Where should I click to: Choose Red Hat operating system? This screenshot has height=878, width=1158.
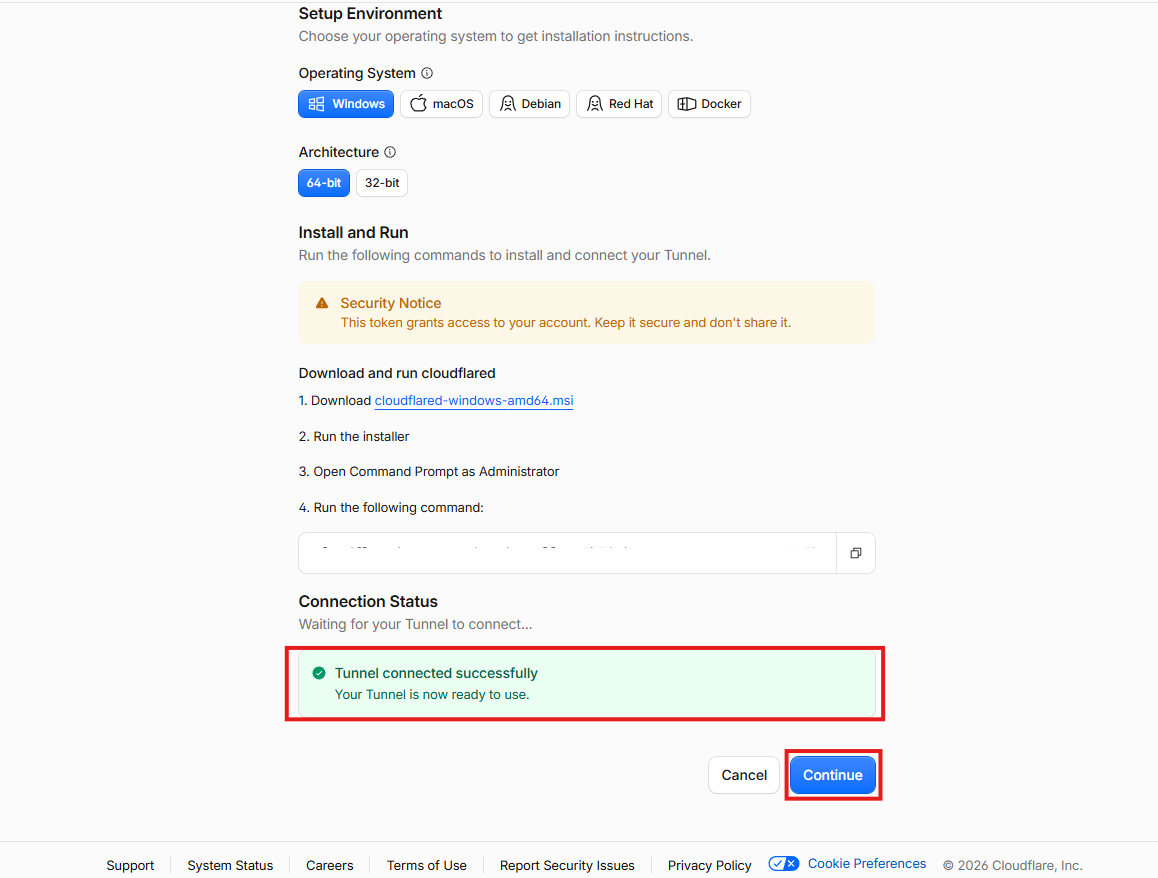(x=619, y=104)
